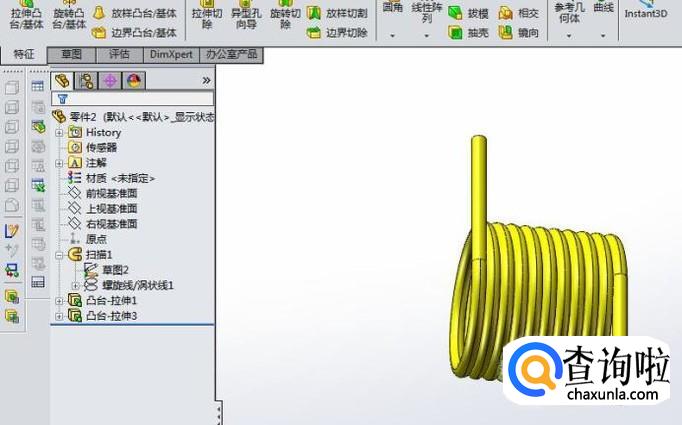Select the 传感器 sensors item

(93, 147)
